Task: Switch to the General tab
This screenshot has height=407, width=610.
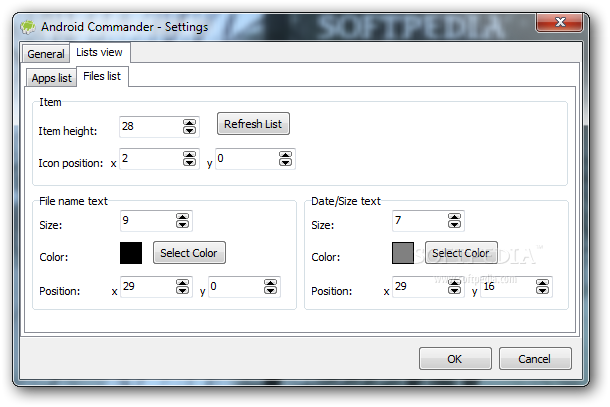Action: [x=46, y=54]
